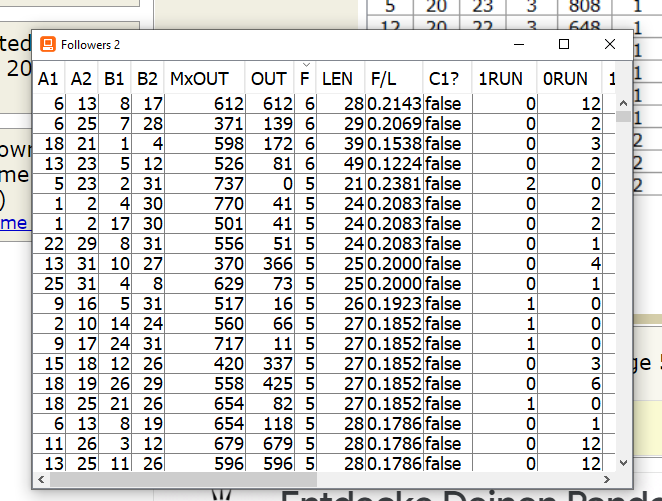Select the MxOUT cell showing 560
662x501 pixels.
point(204,324)
